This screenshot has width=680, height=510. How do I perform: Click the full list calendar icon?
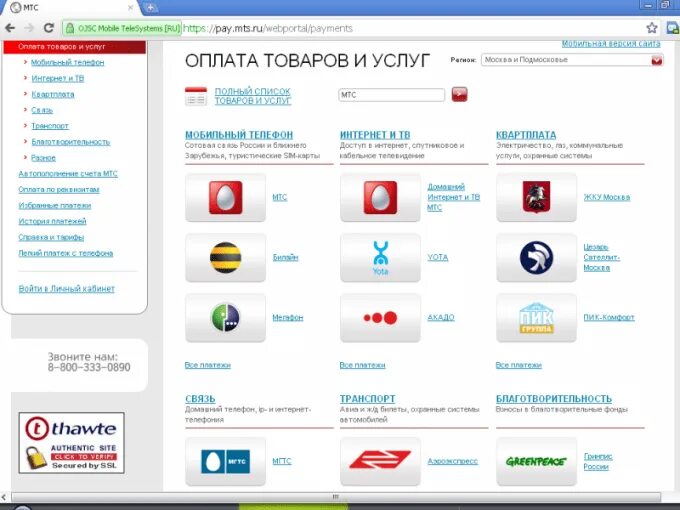point(196,96)
